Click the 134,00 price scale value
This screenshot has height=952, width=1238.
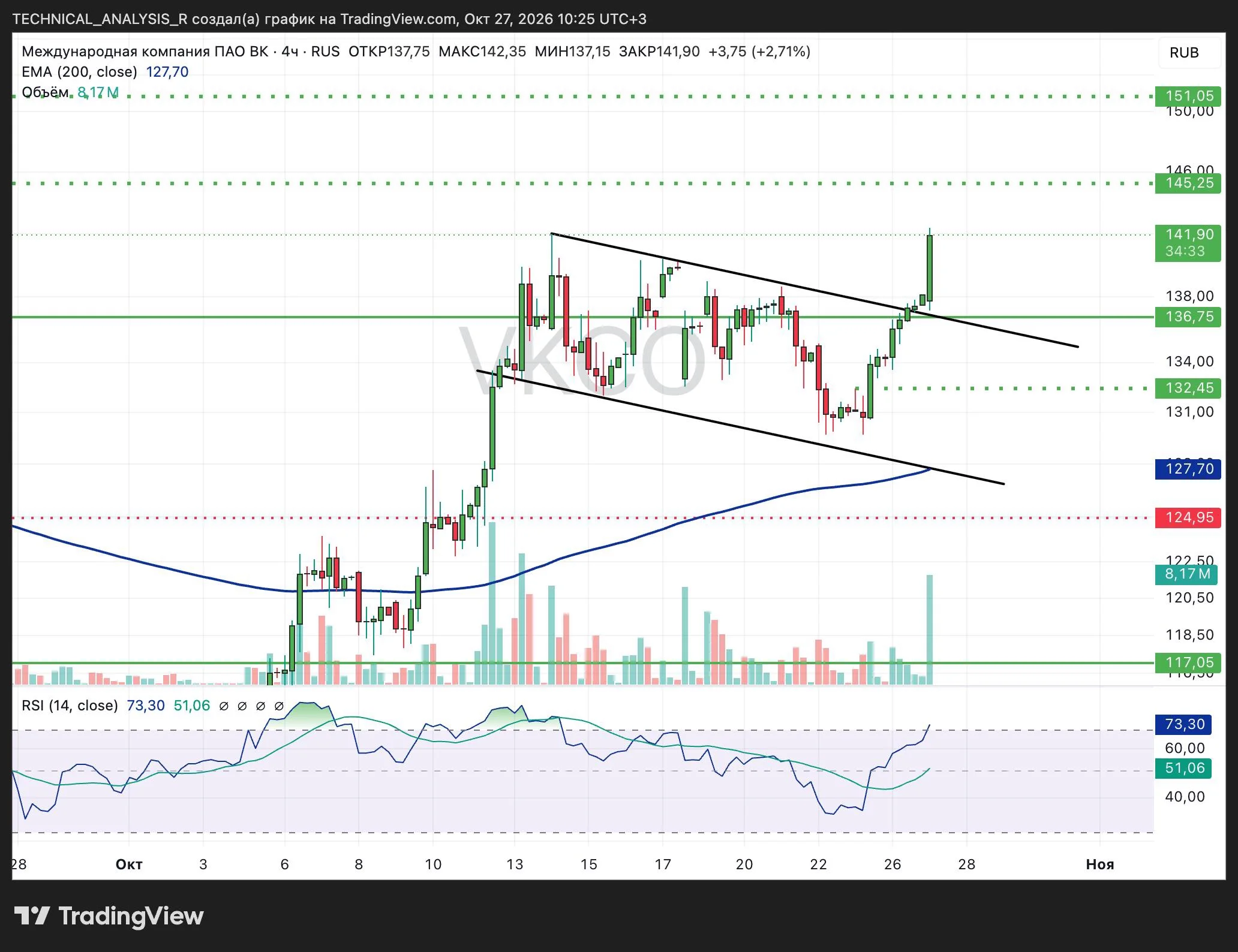click(1189, 361)
